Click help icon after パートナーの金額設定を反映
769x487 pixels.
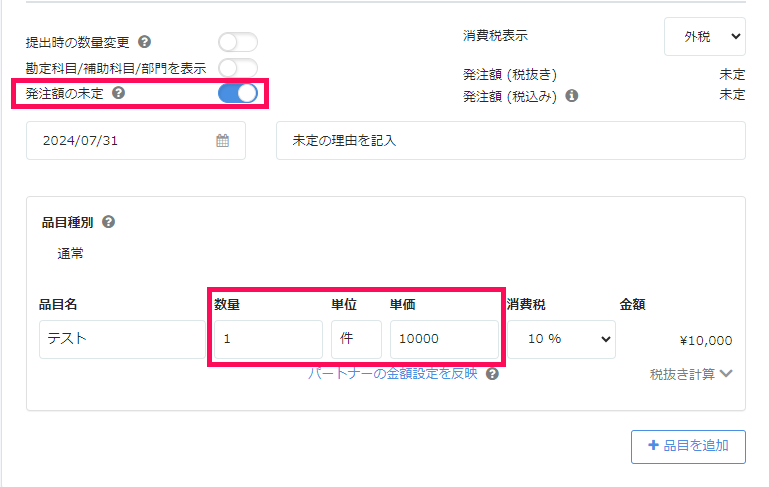[x=492, y=374]
